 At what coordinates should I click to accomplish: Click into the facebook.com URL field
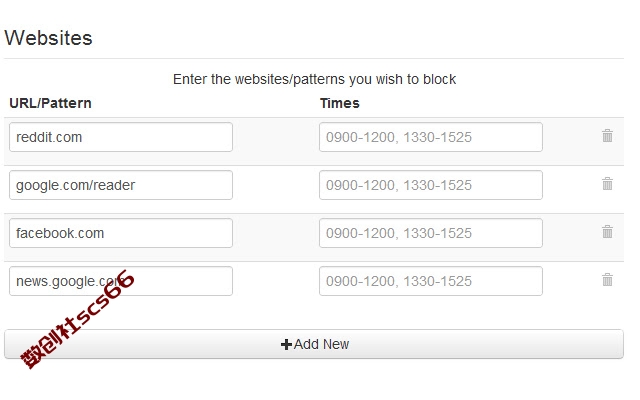(x=121, y=233)
